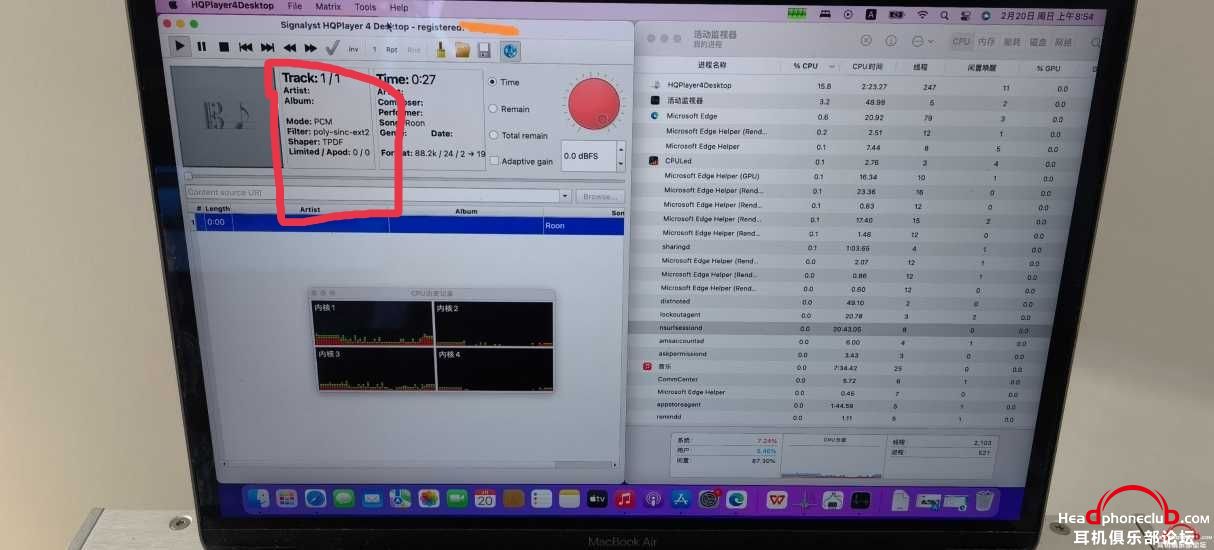Select the Microsoft Edge process row

(x=858, y=116)
